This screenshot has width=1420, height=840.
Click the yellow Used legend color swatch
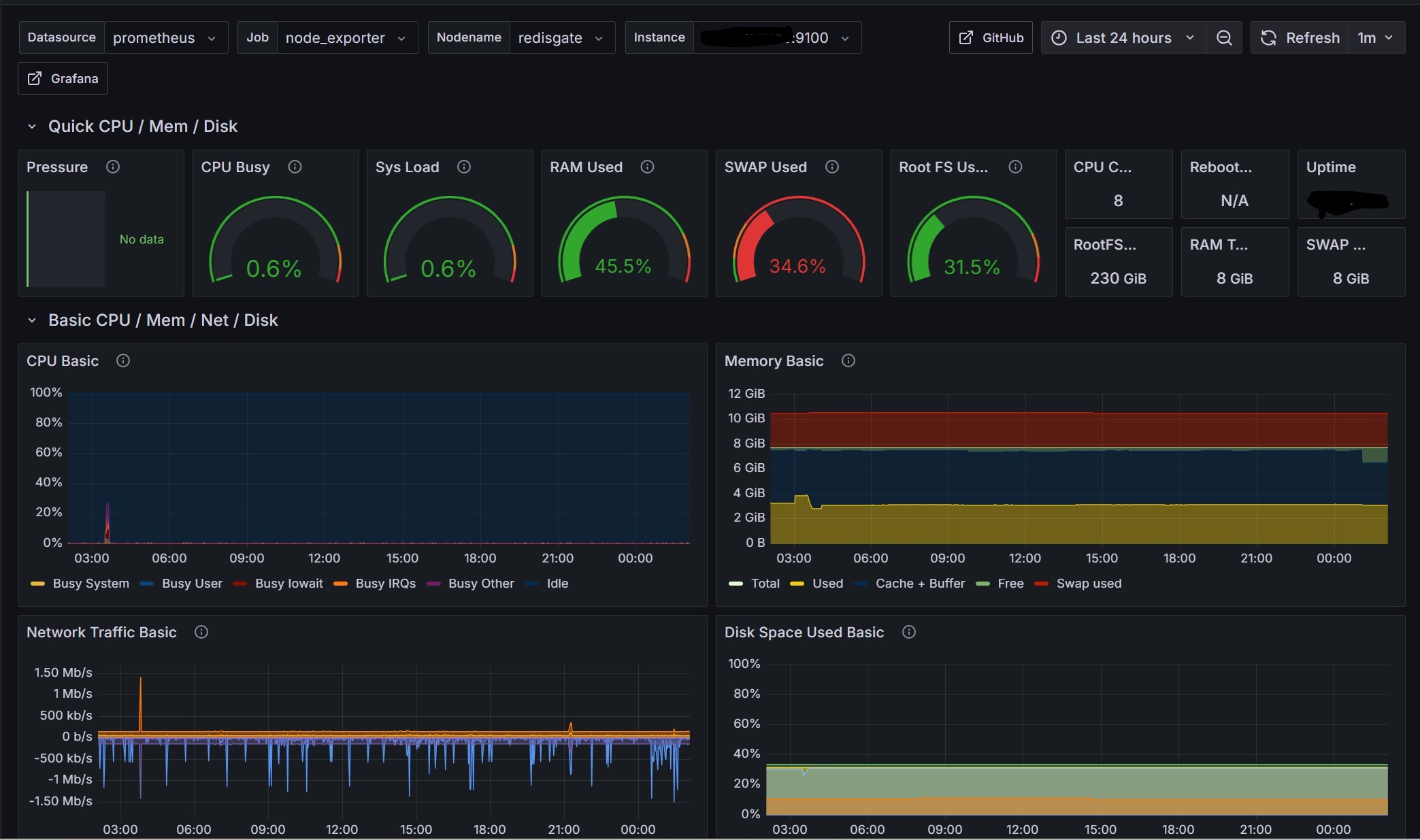point(797,584)
